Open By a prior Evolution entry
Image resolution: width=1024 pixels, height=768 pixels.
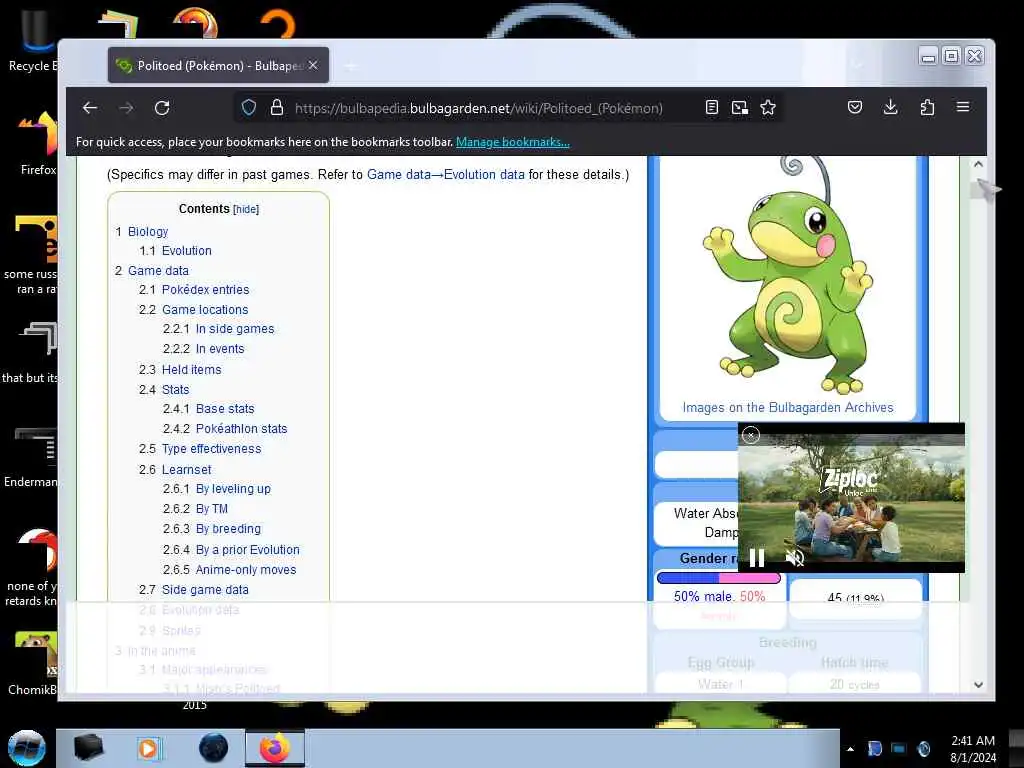[x=248, y=550]
